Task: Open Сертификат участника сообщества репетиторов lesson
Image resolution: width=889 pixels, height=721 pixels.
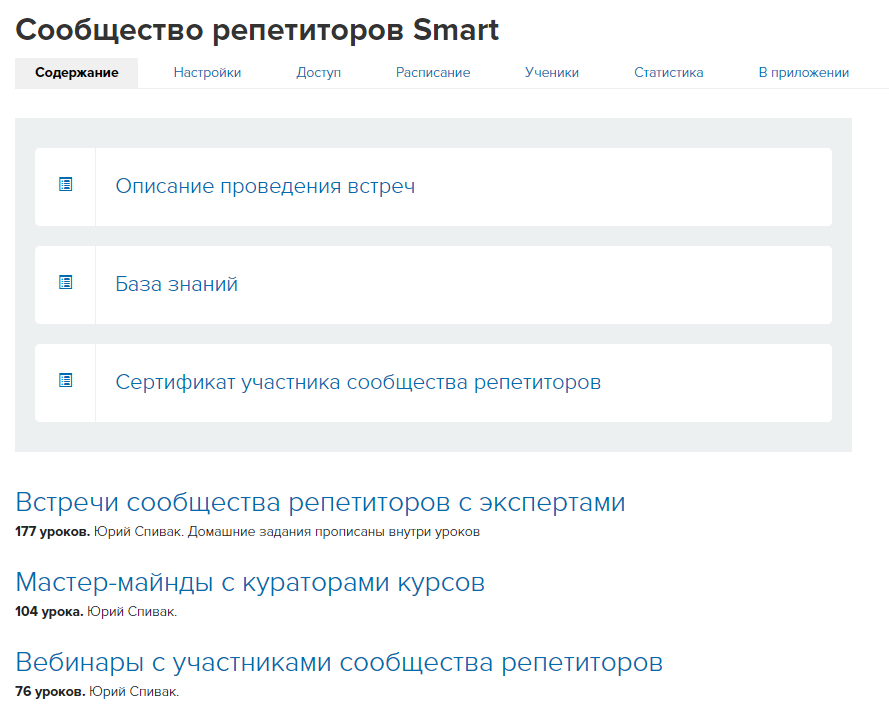Action: [x=358, y=383]
